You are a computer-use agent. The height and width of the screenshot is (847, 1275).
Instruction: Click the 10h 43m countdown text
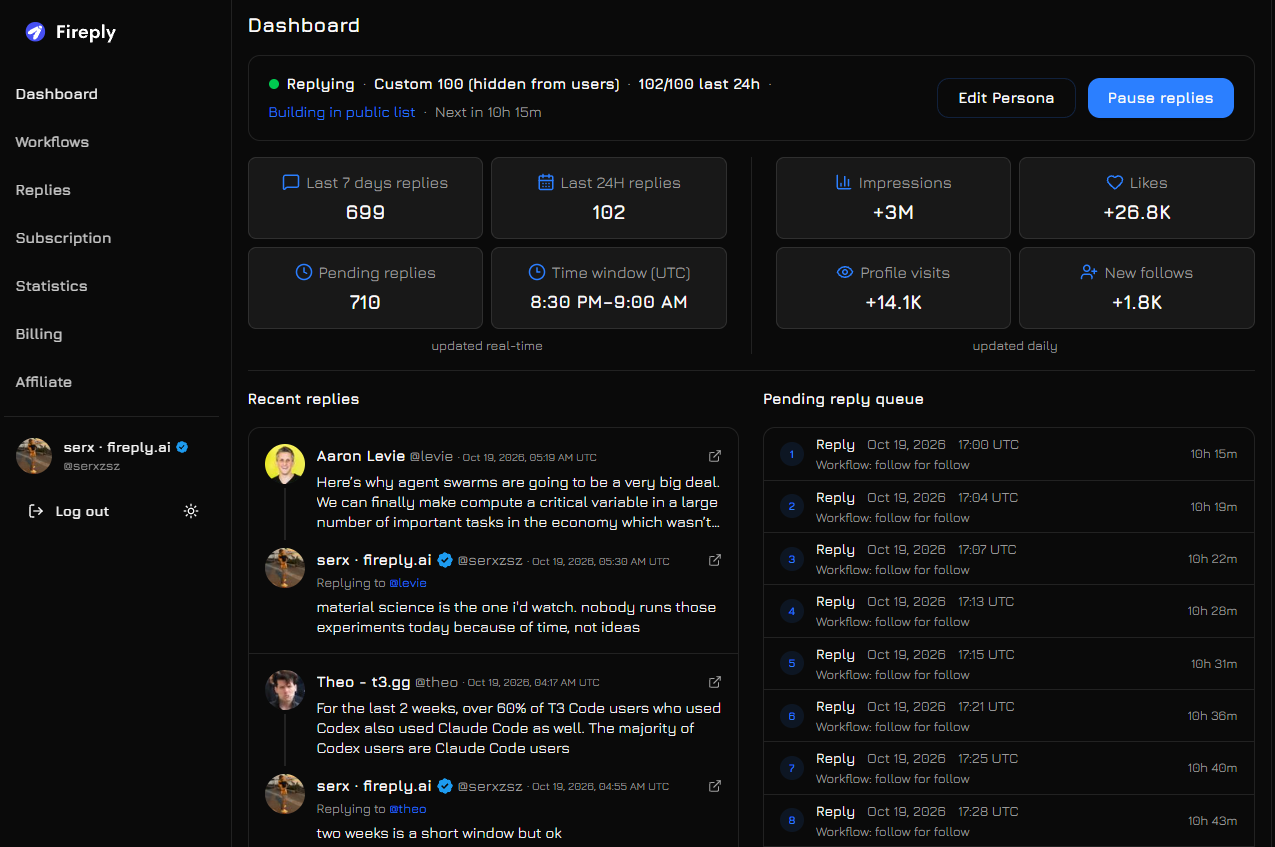click(x=1212, y=820)
